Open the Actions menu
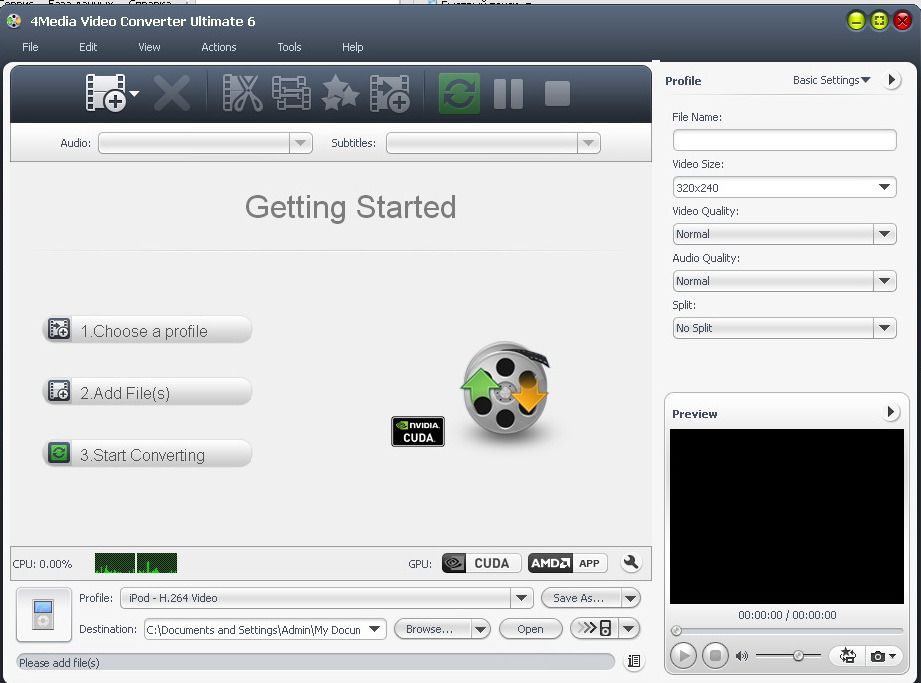The image size is (921, 683). click(x=219, y=47)
